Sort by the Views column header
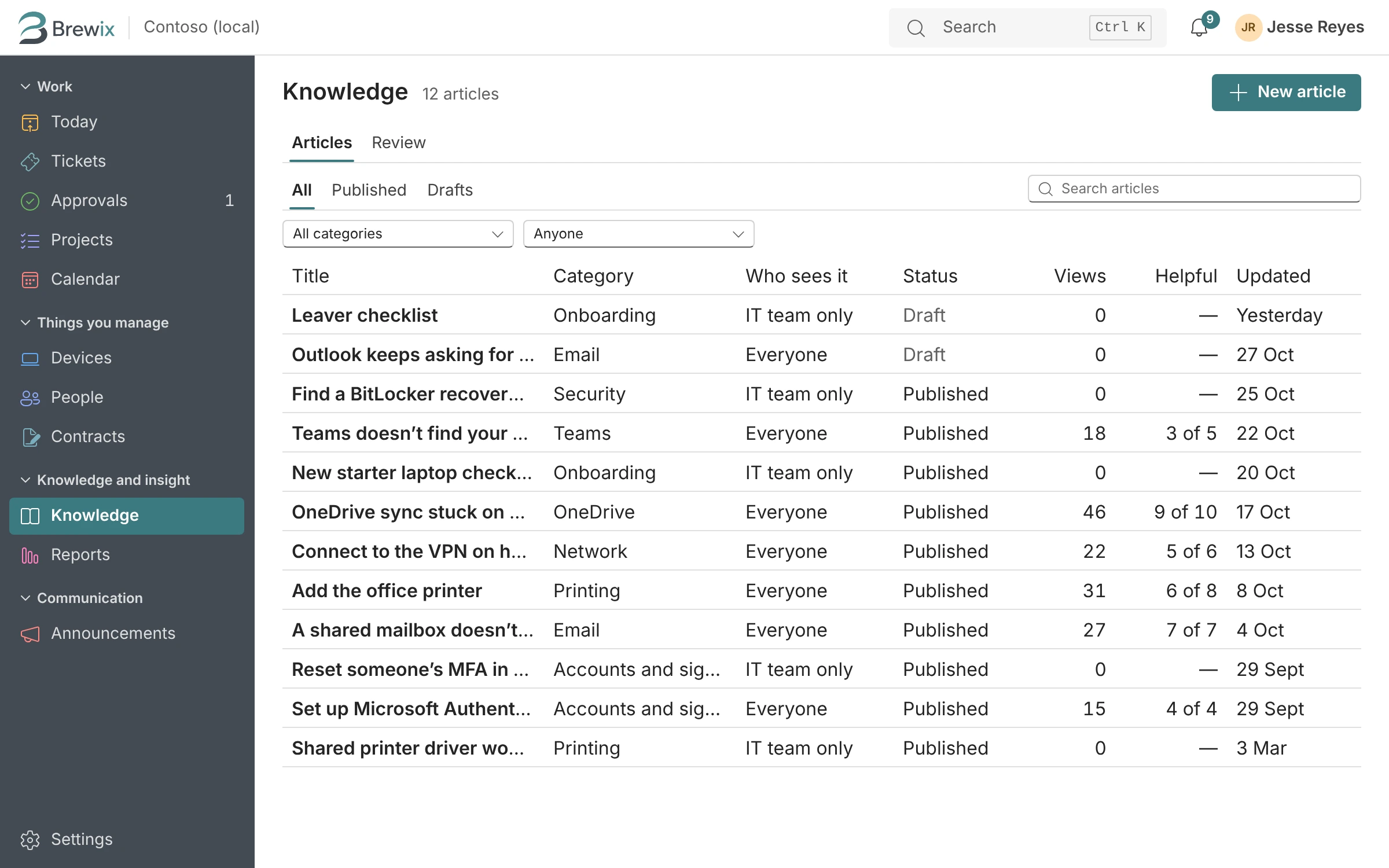This screenshot has height=868, width=1389. [x=1079, y=275]
